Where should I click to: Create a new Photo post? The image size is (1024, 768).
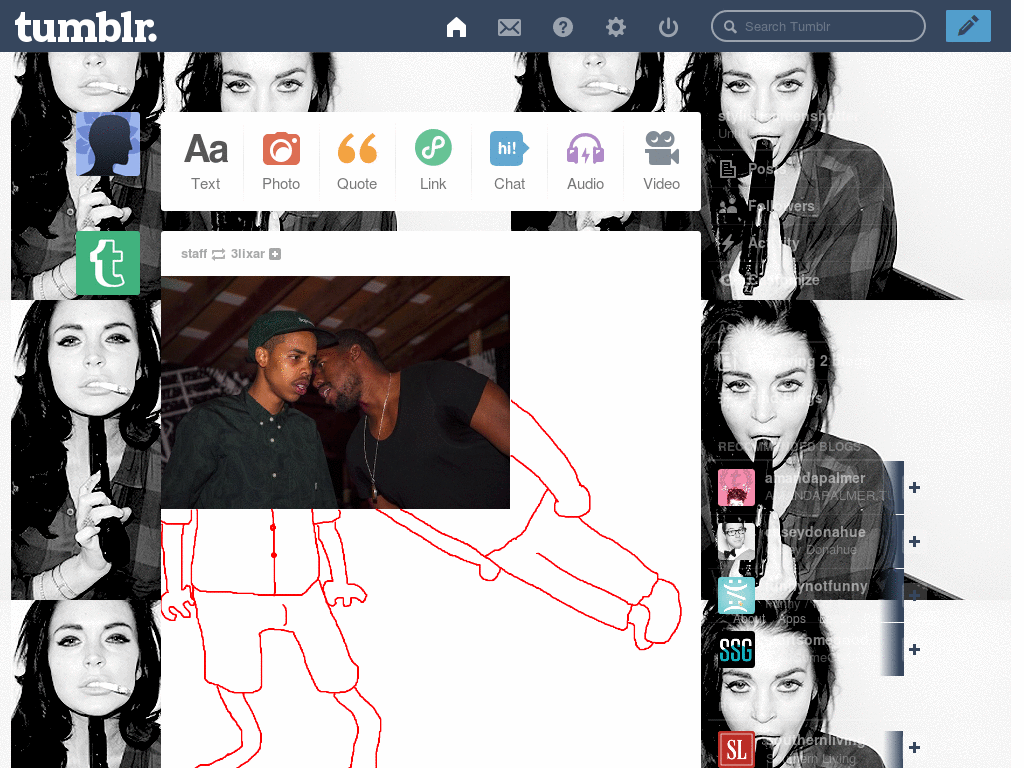[x=281, y=161]
